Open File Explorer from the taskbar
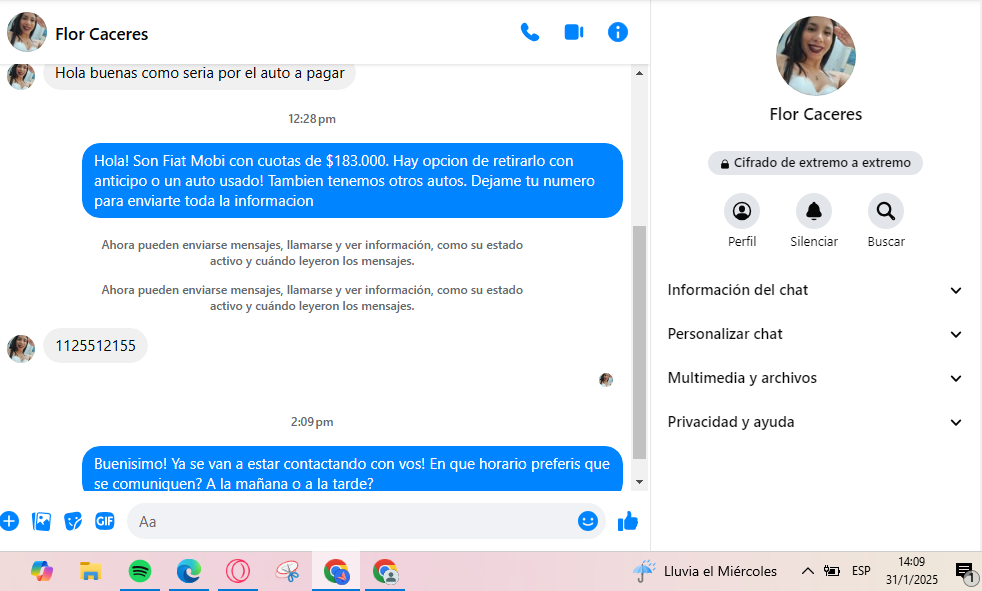The width and height of the screenshot is (982, 591). 91,571
